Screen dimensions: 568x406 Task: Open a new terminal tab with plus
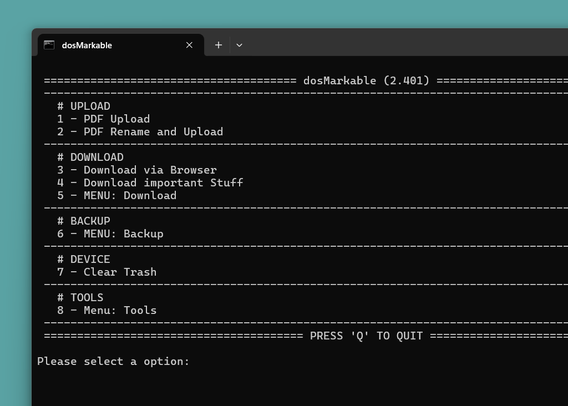(x=218, y=45)
